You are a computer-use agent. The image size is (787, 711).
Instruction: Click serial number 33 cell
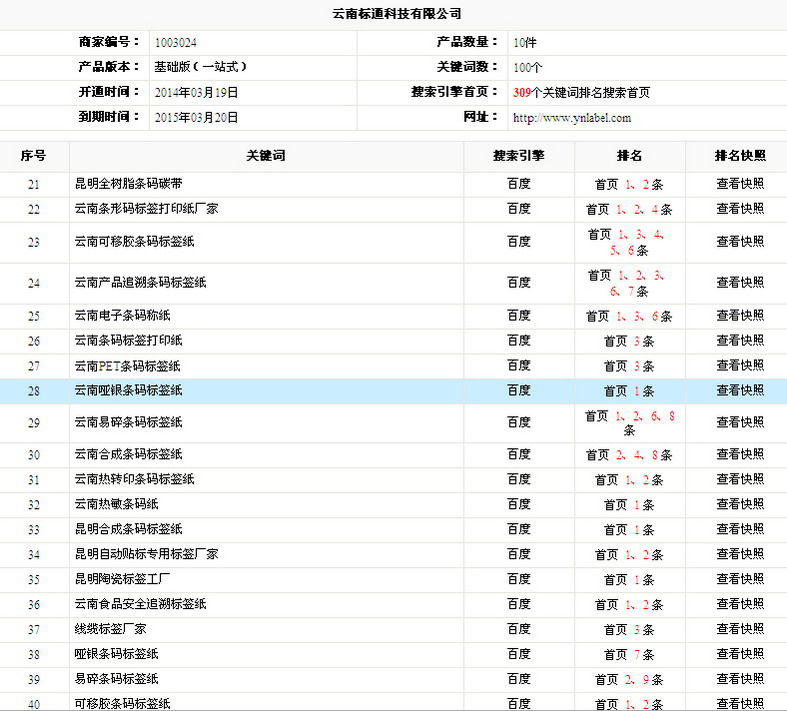click(34, 530)
